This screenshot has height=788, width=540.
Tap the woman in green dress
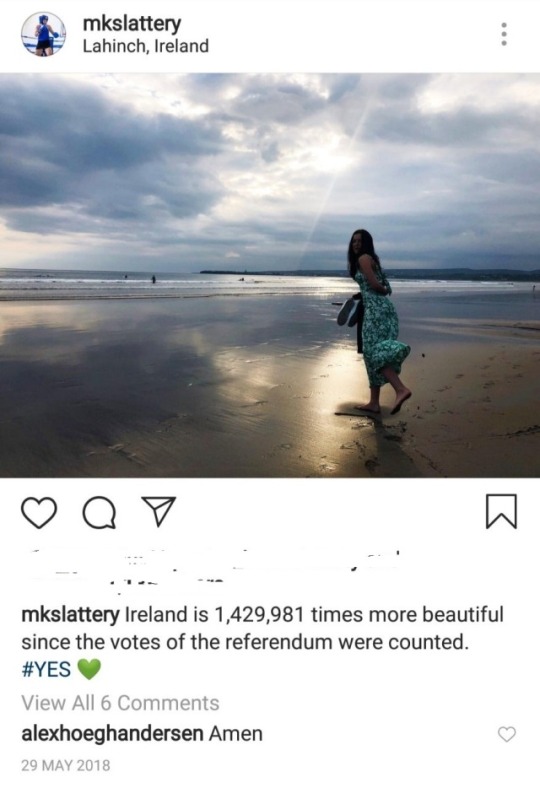[x=375, y=322]
